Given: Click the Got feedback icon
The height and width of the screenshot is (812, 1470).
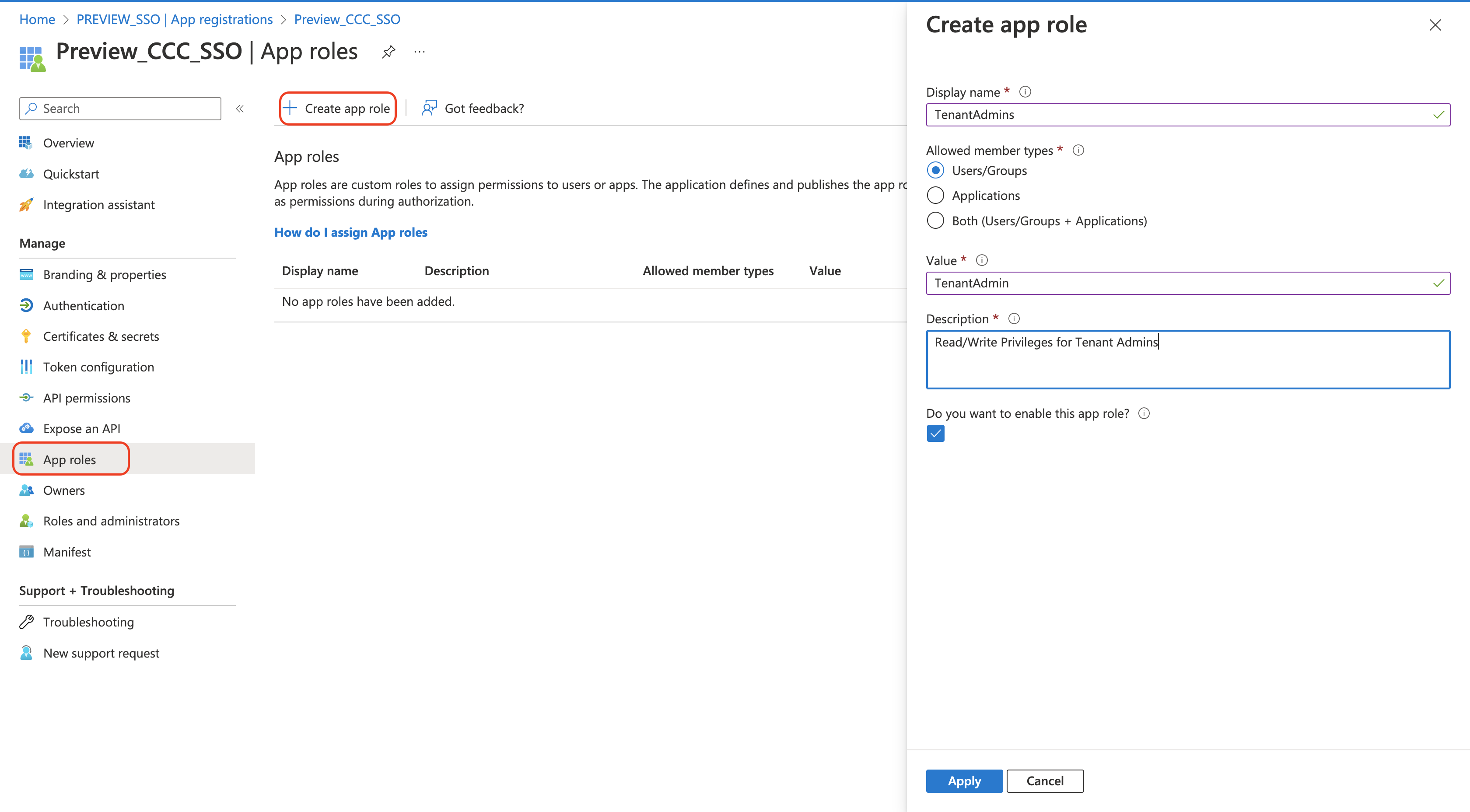Looking at the screenshot, I should [x=429, y=108].
